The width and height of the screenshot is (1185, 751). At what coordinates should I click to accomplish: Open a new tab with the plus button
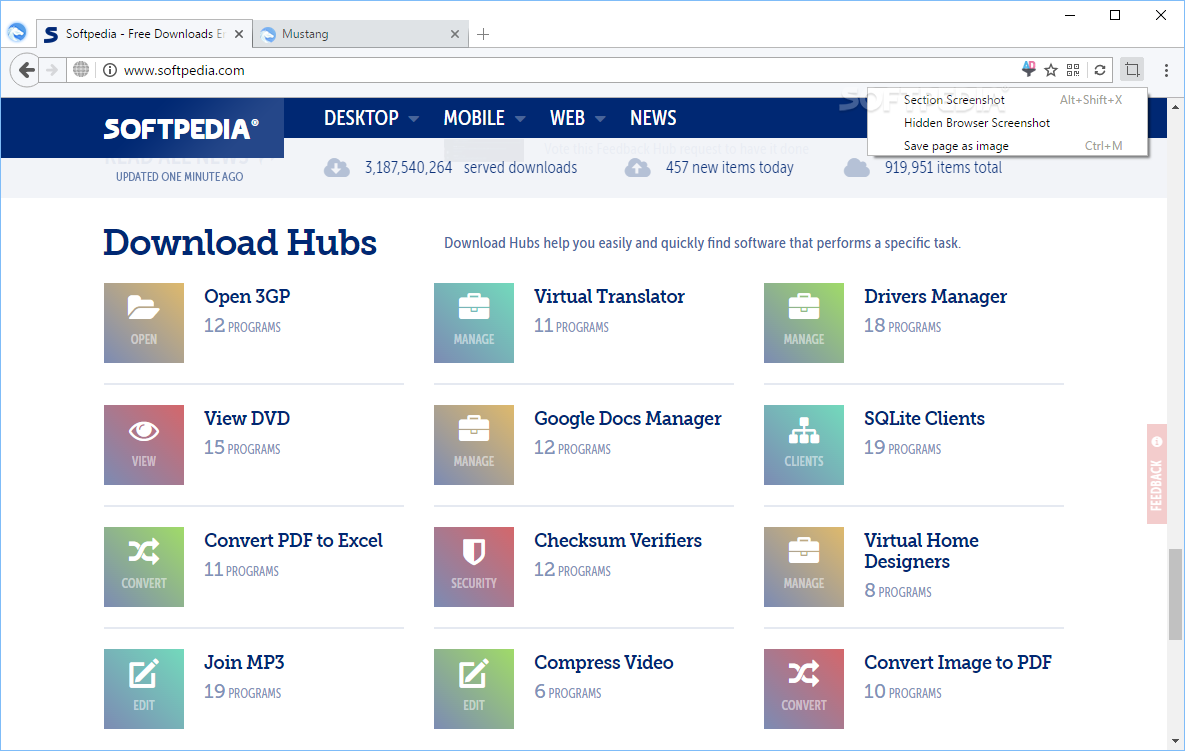pyautogui.click(x=483, y=34)
